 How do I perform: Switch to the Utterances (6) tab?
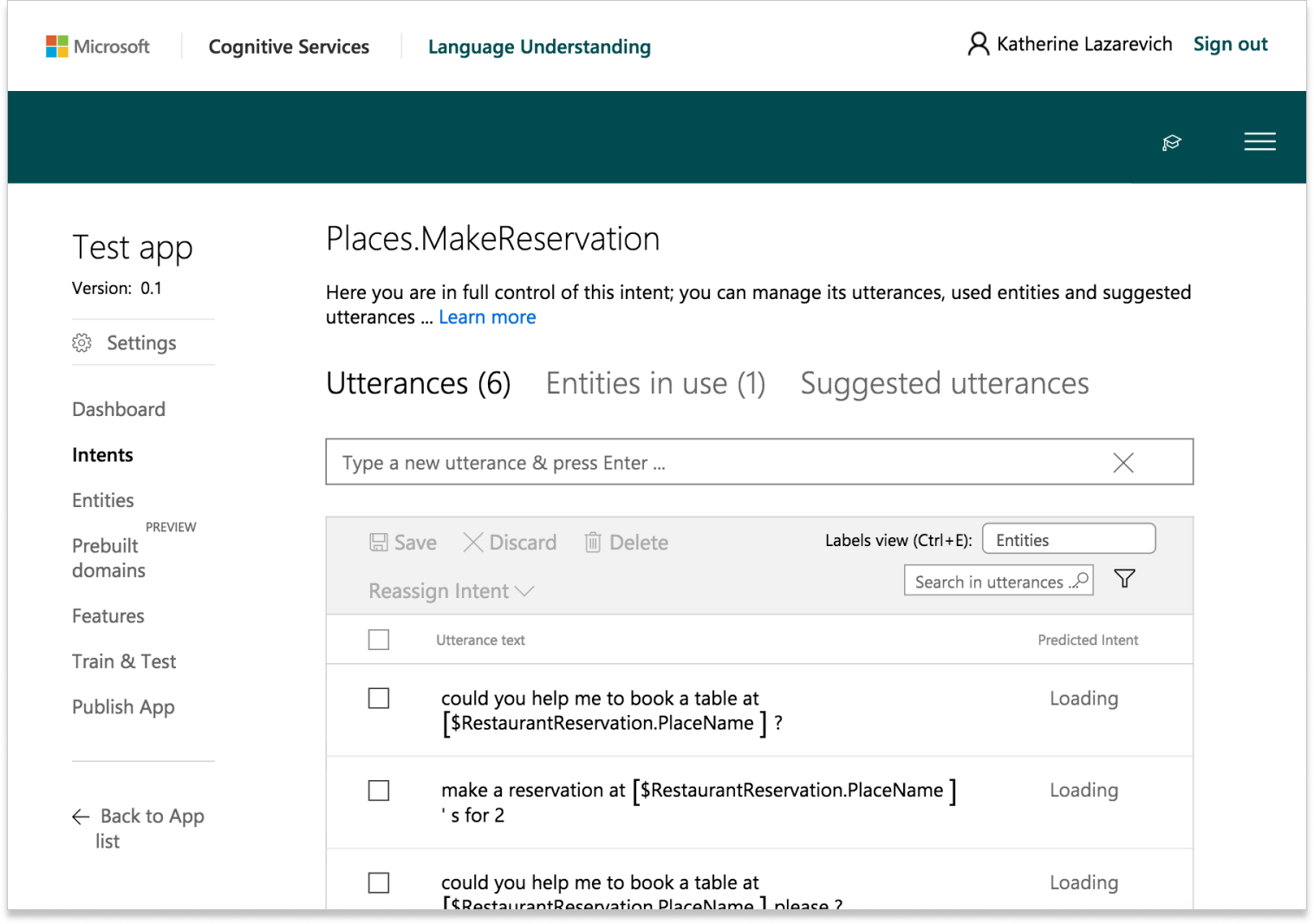pyautogui.click(x=419, y=383)
